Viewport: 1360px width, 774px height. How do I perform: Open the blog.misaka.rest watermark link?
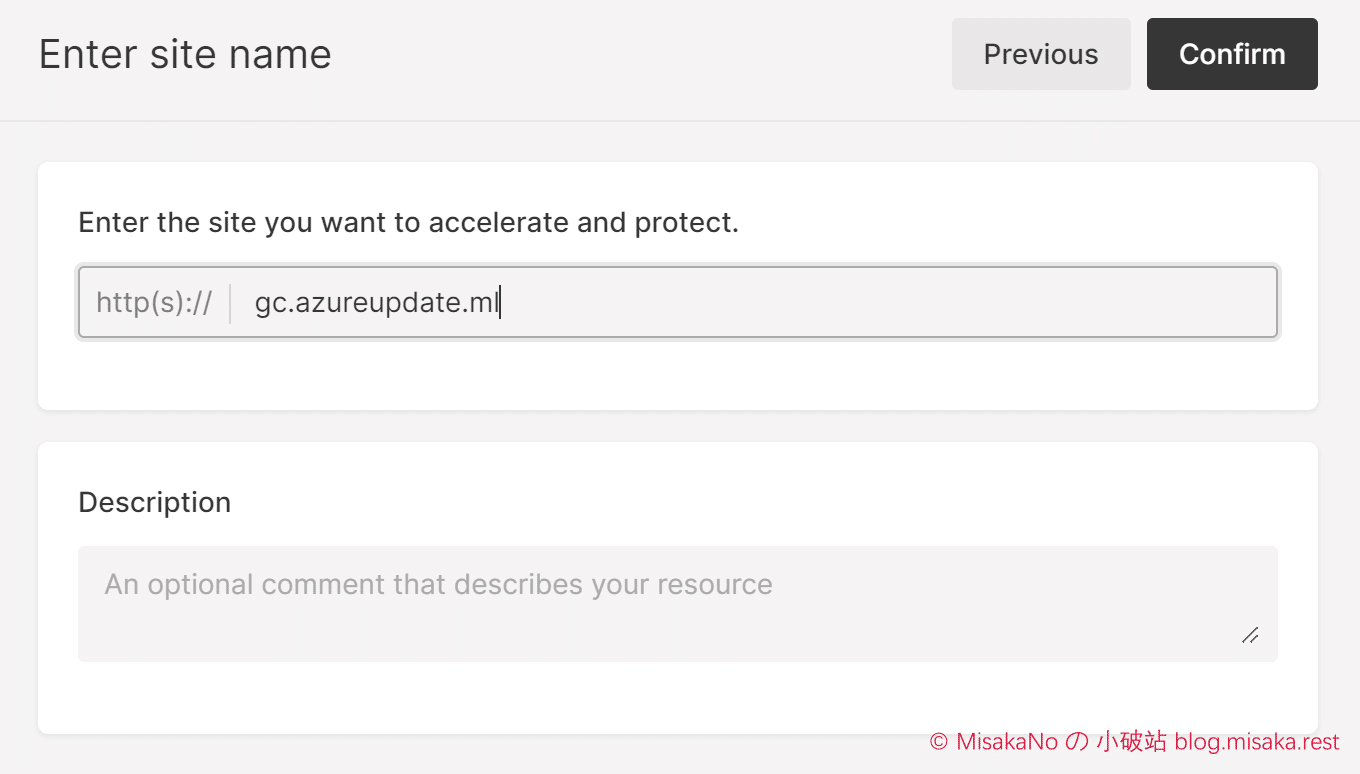tap(1257, 741)
